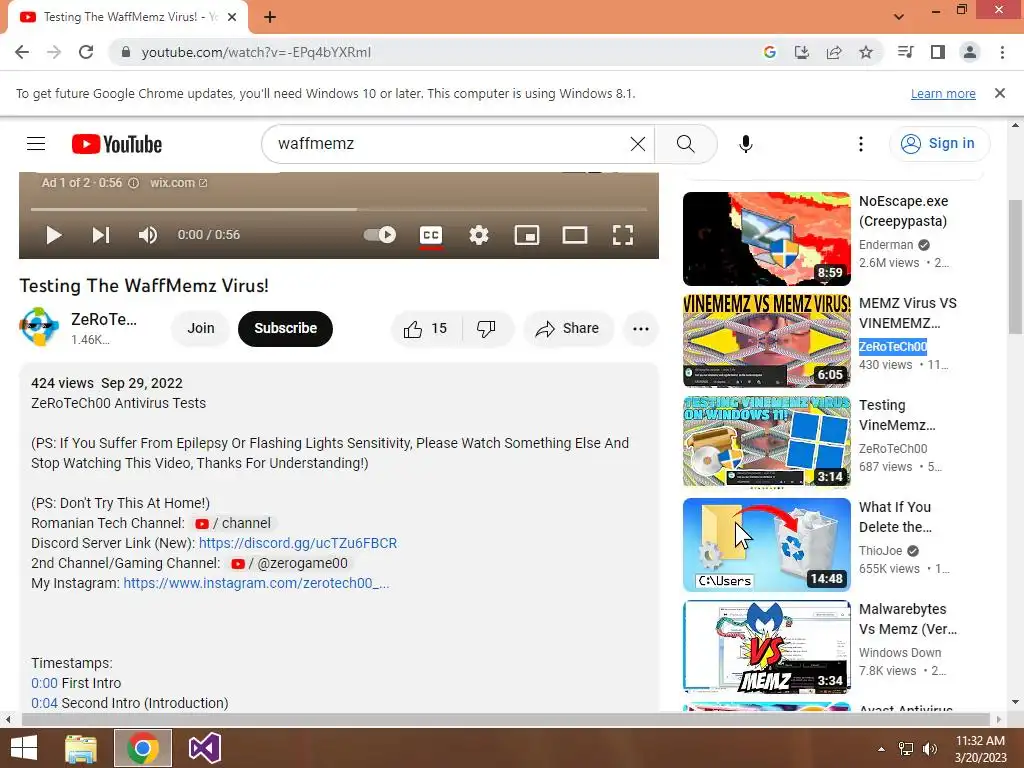Click the Google search icon in address bar
Screen dimensions: 1024x768
pyautogui.click(x=769, y=52)
